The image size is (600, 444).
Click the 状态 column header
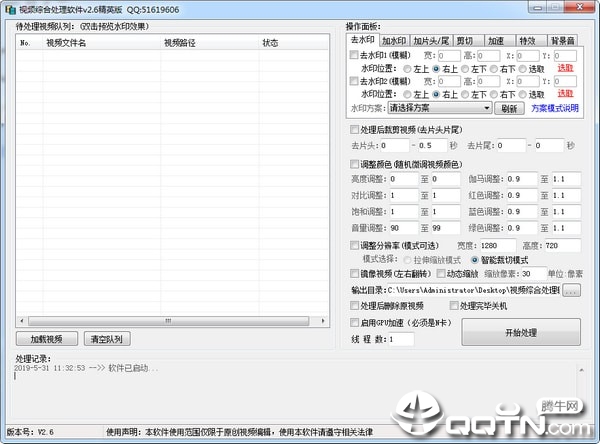coord(293,43)
